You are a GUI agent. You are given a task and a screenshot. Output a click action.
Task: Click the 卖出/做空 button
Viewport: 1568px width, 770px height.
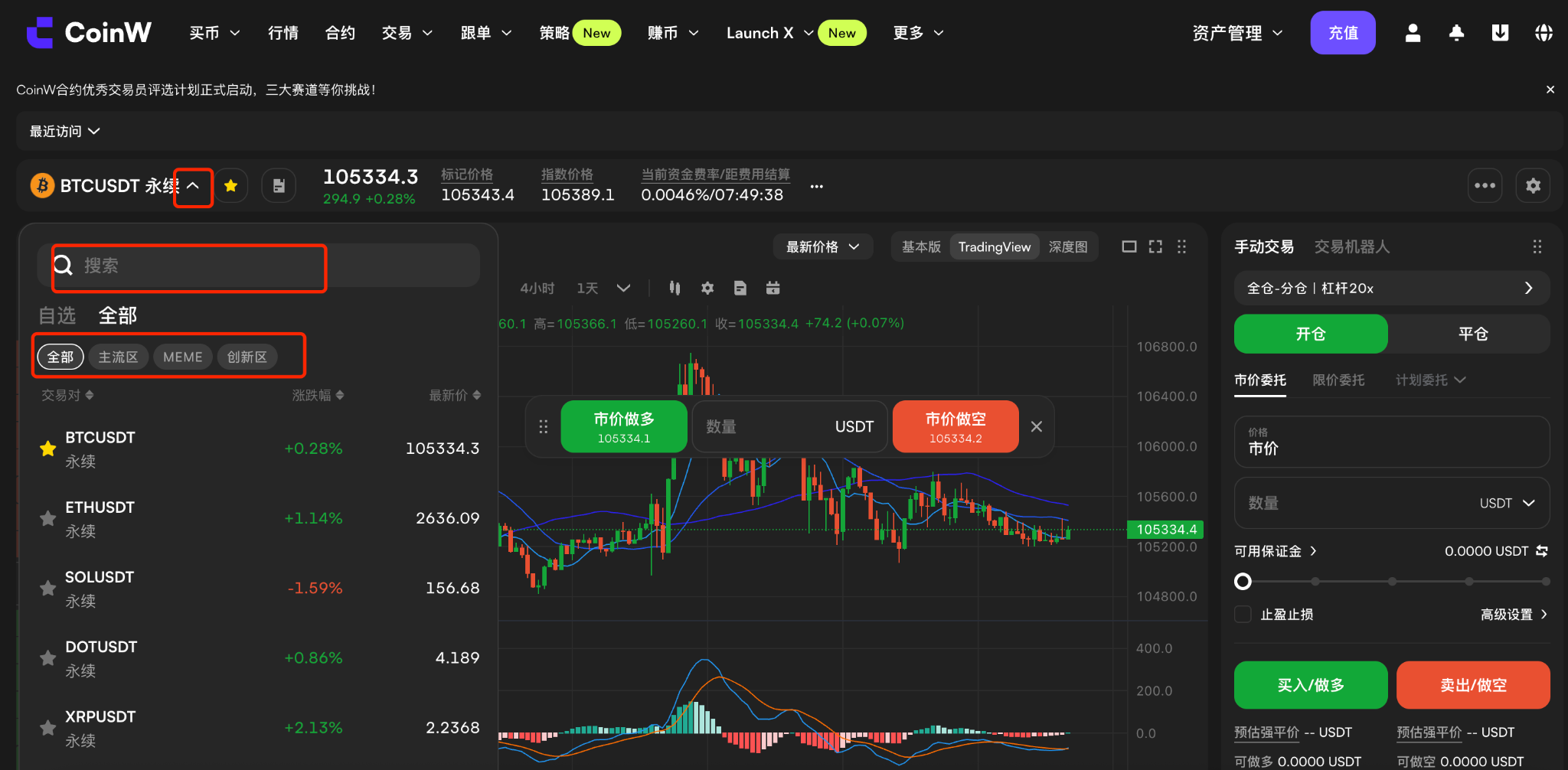pyautogui.click(x=1473, y=685)
